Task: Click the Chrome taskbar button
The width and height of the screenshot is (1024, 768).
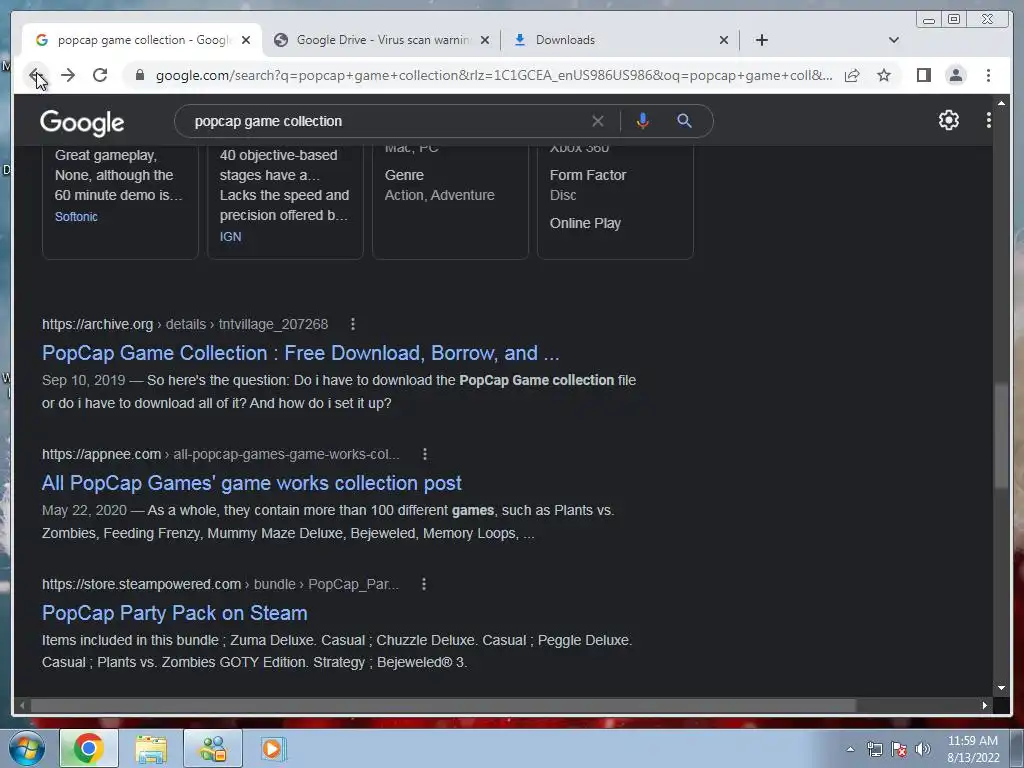Action: 88,748
